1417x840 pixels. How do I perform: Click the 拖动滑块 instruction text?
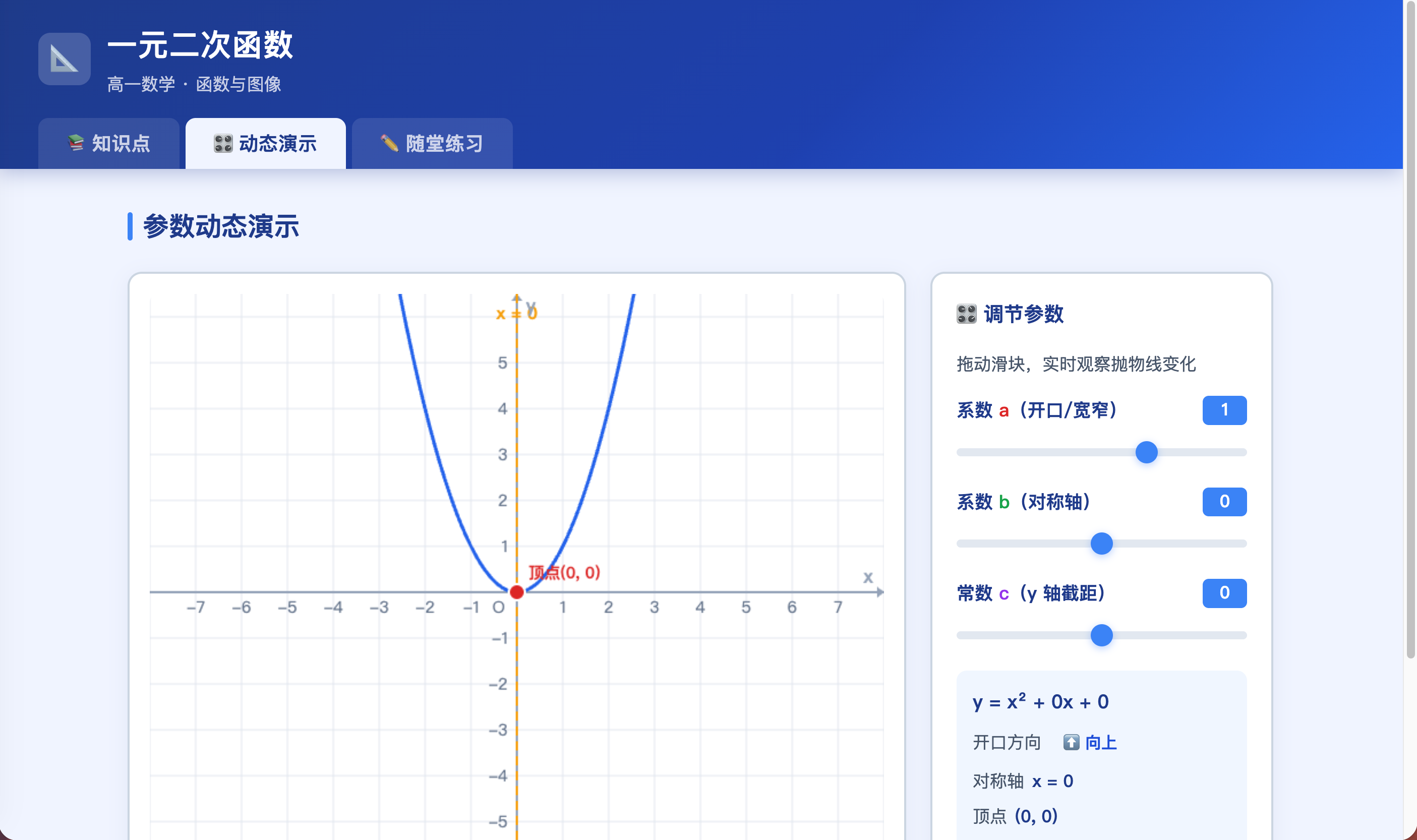coord(1076,364)
